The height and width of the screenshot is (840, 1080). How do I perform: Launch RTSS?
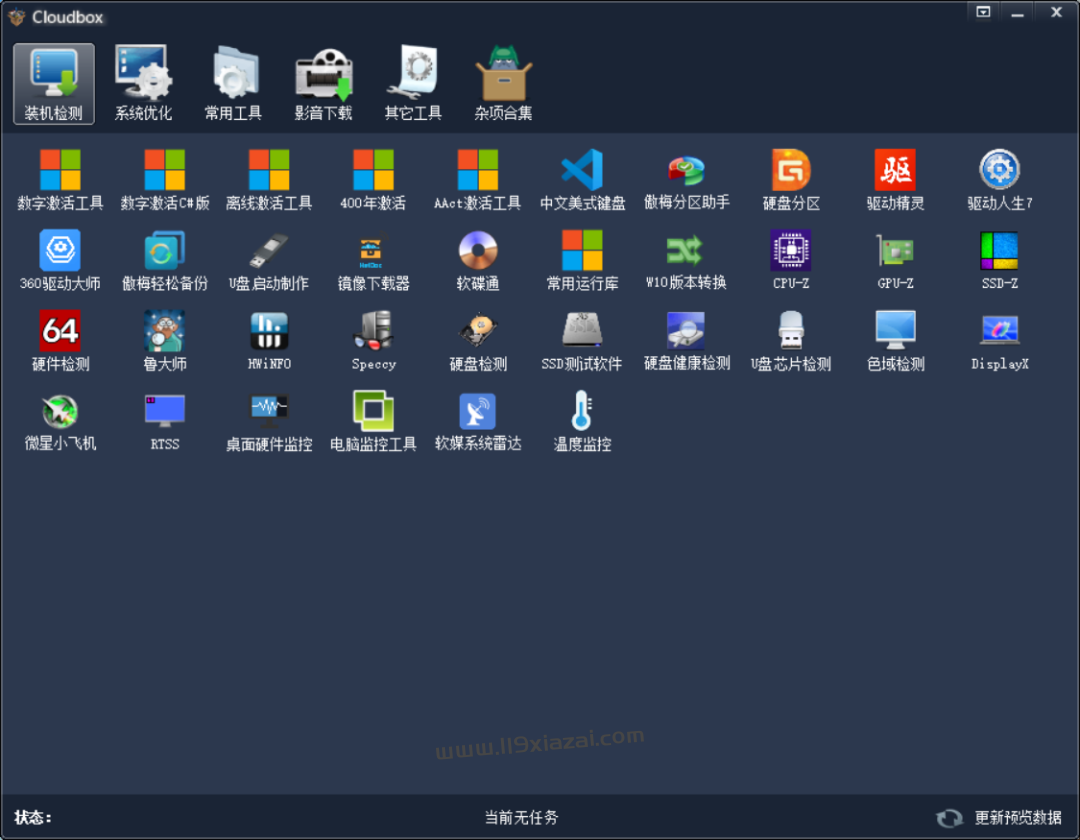point(165,421)
